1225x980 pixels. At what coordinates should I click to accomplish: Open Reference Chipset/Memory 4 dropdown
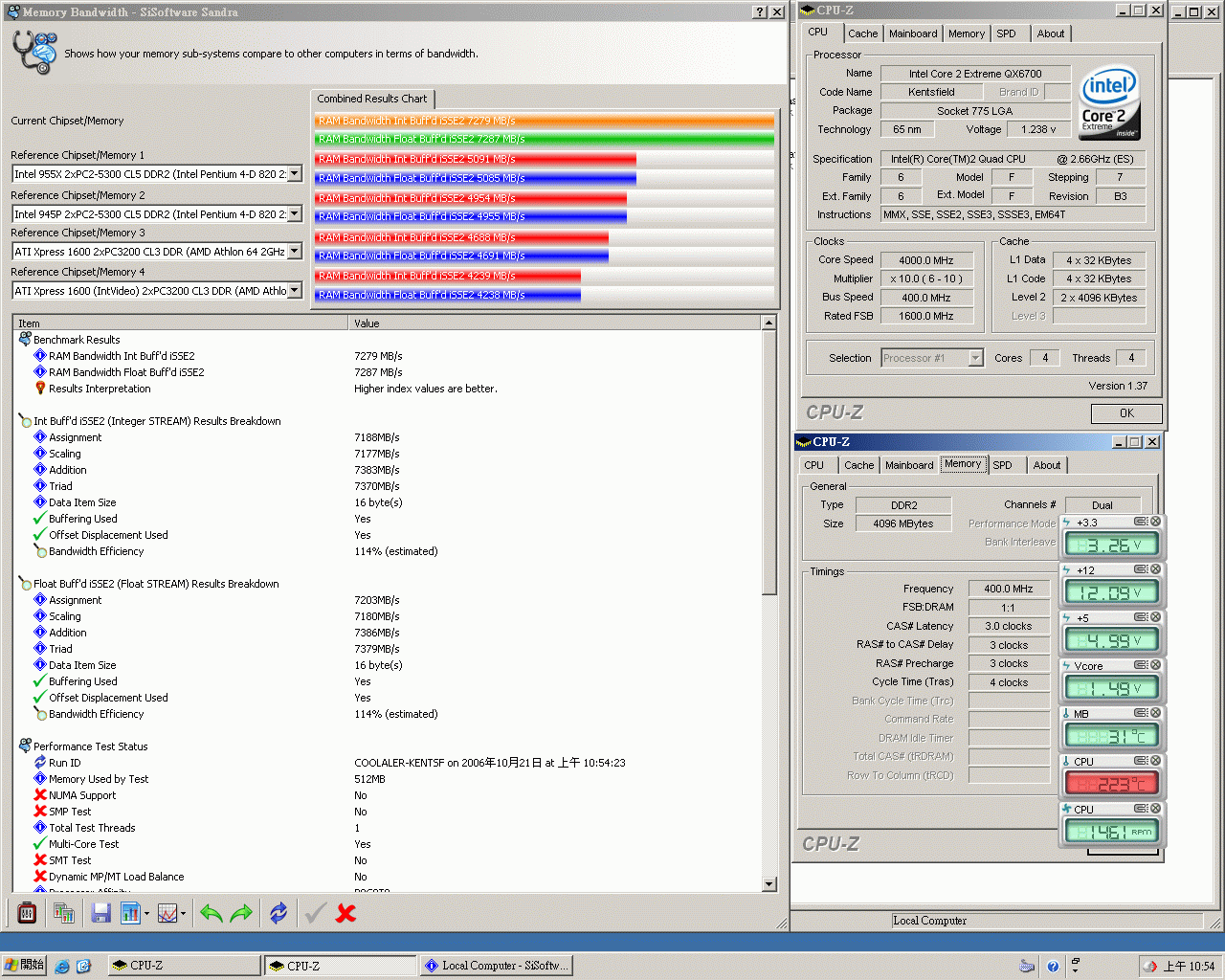pyautogui.click(x=295, y=291)
